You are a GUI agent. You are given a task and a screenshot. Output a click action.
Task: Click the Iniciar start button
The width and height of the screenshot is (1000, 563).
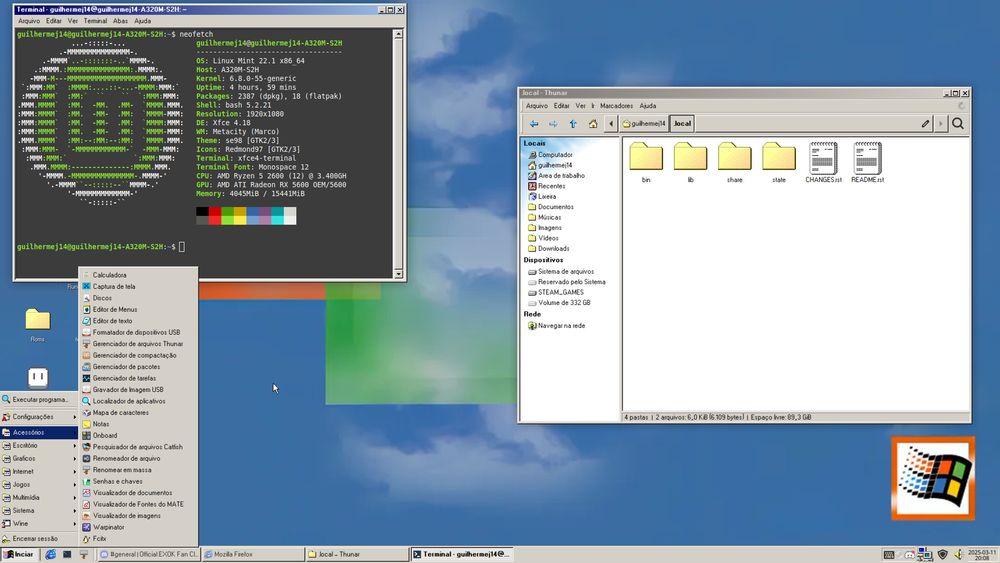[20, 554]
